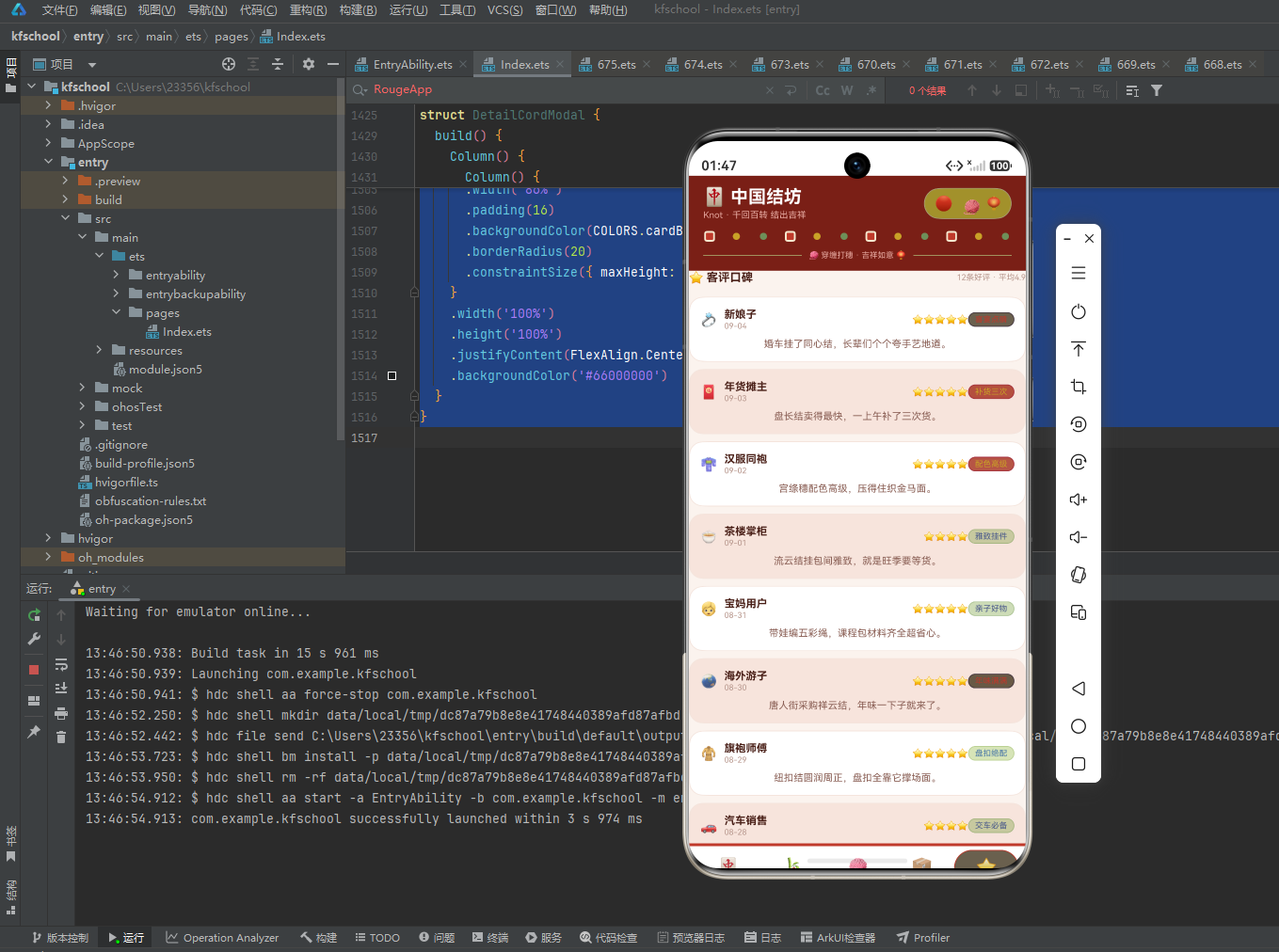The image size is (1279, 952).
Task: Expand the entryability folder
Action: 116,275
